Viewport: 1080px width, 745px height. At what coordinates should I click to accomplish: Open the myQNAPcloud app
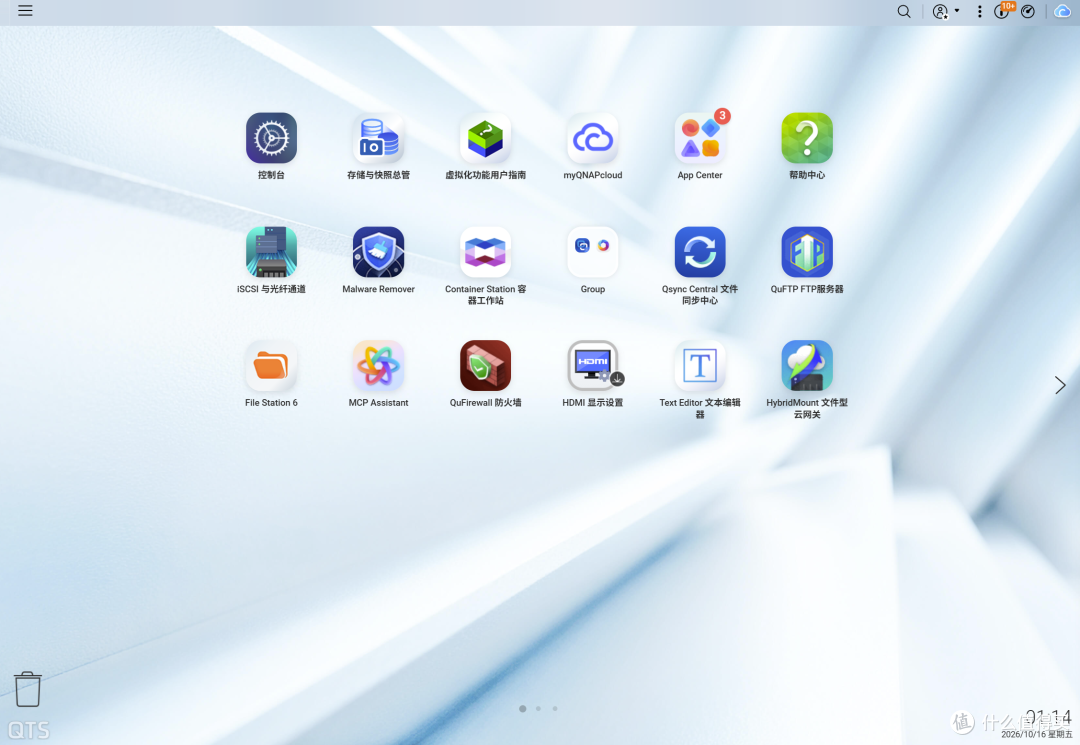(x=592, y=138)
